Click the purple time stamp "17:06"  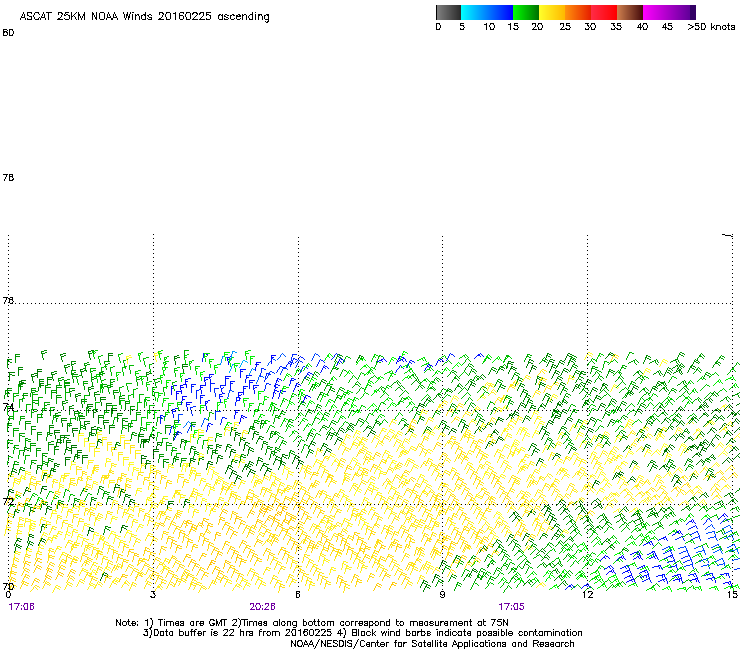coord(21,607)
